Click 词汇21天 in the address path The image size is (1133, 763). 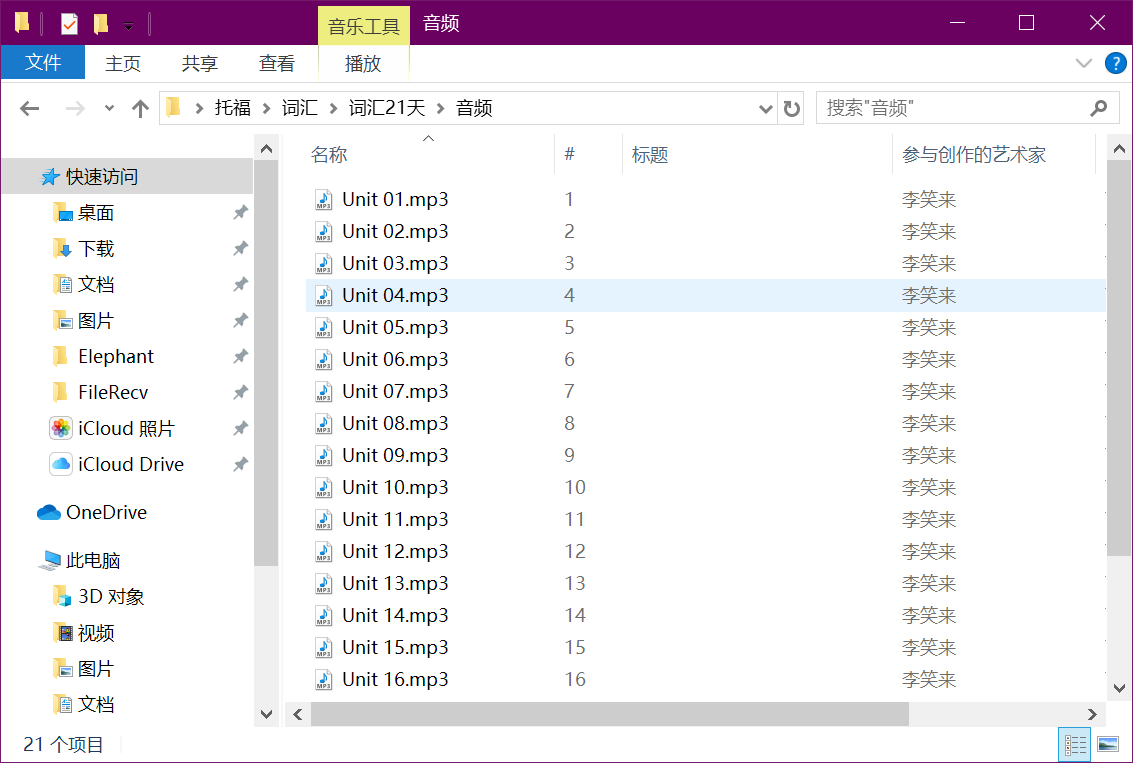[x=387, y=108]
